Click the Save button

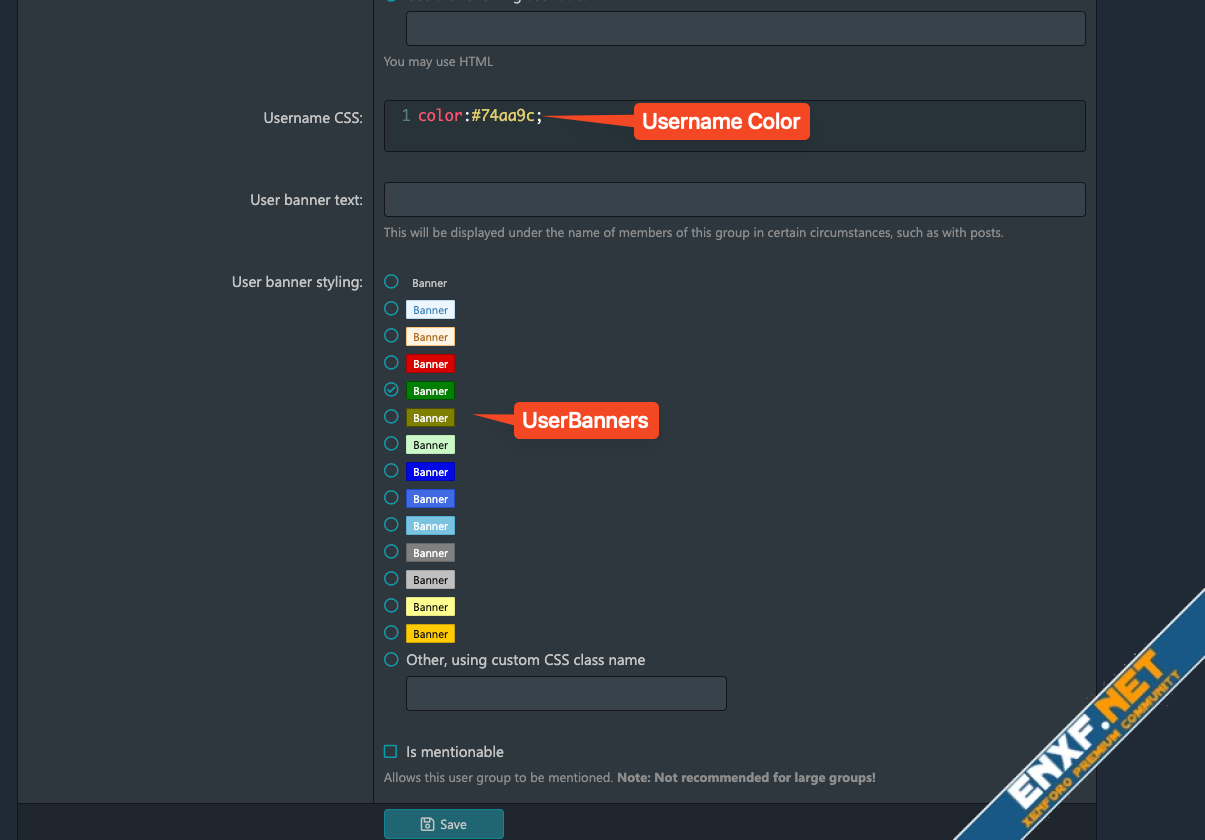click(x=443, y=824)
